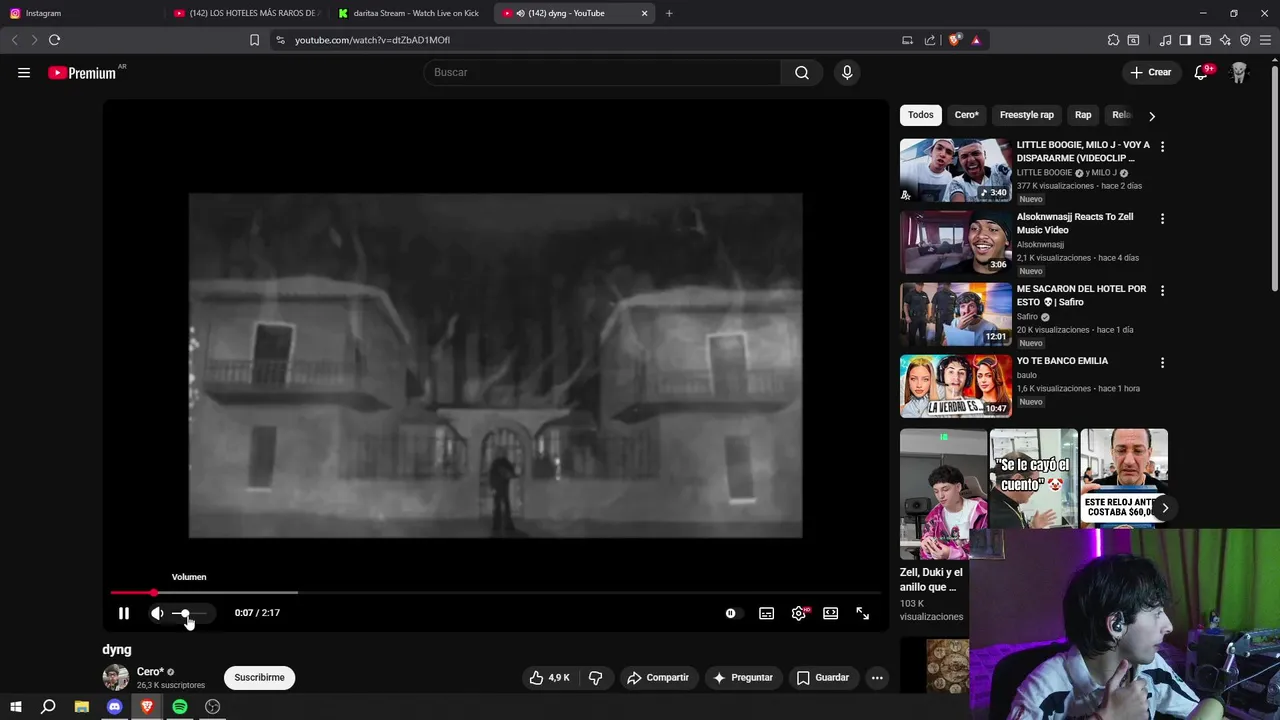
Task: Mute the video using the speaker icon
Action: (157, 613)
